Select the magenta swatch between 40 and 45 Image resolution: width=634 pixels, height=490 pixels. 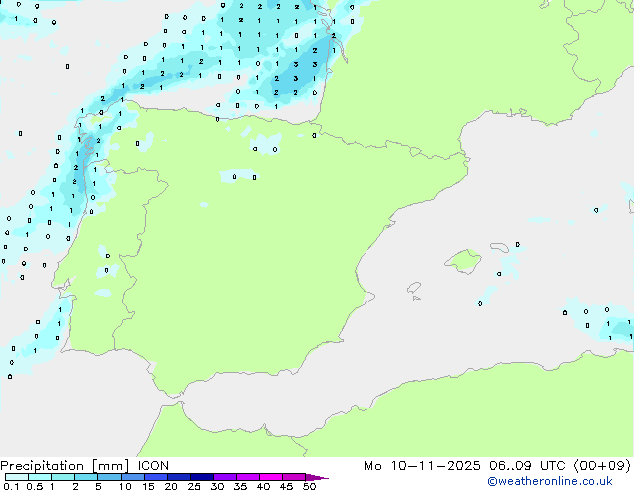click(271, 477)
